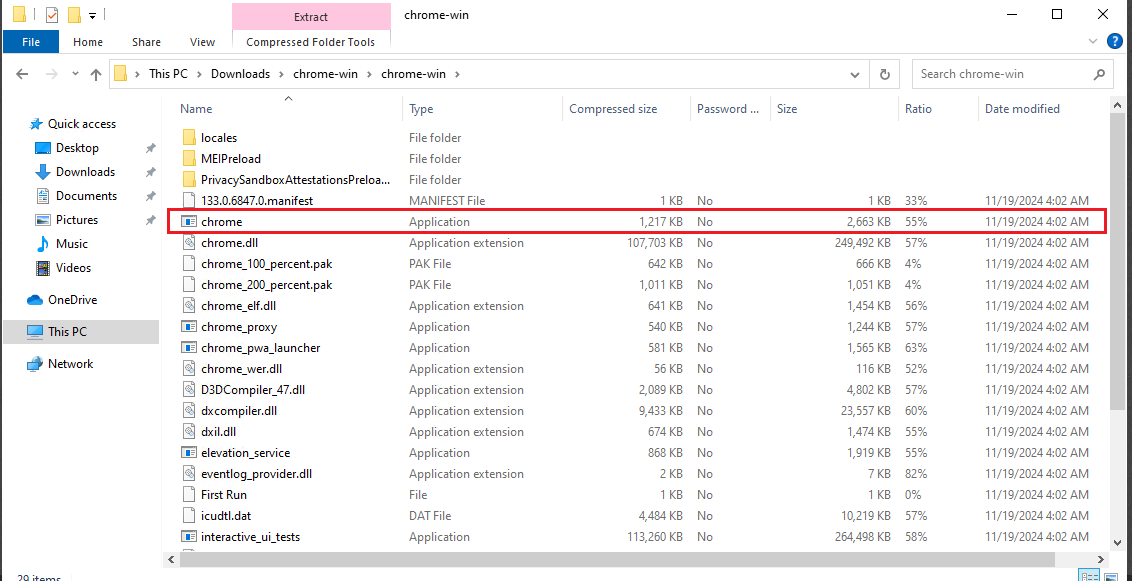Viewport: 1132px width, 581px height.
Task: Open the File menu
Action: (x=30, y=42)
